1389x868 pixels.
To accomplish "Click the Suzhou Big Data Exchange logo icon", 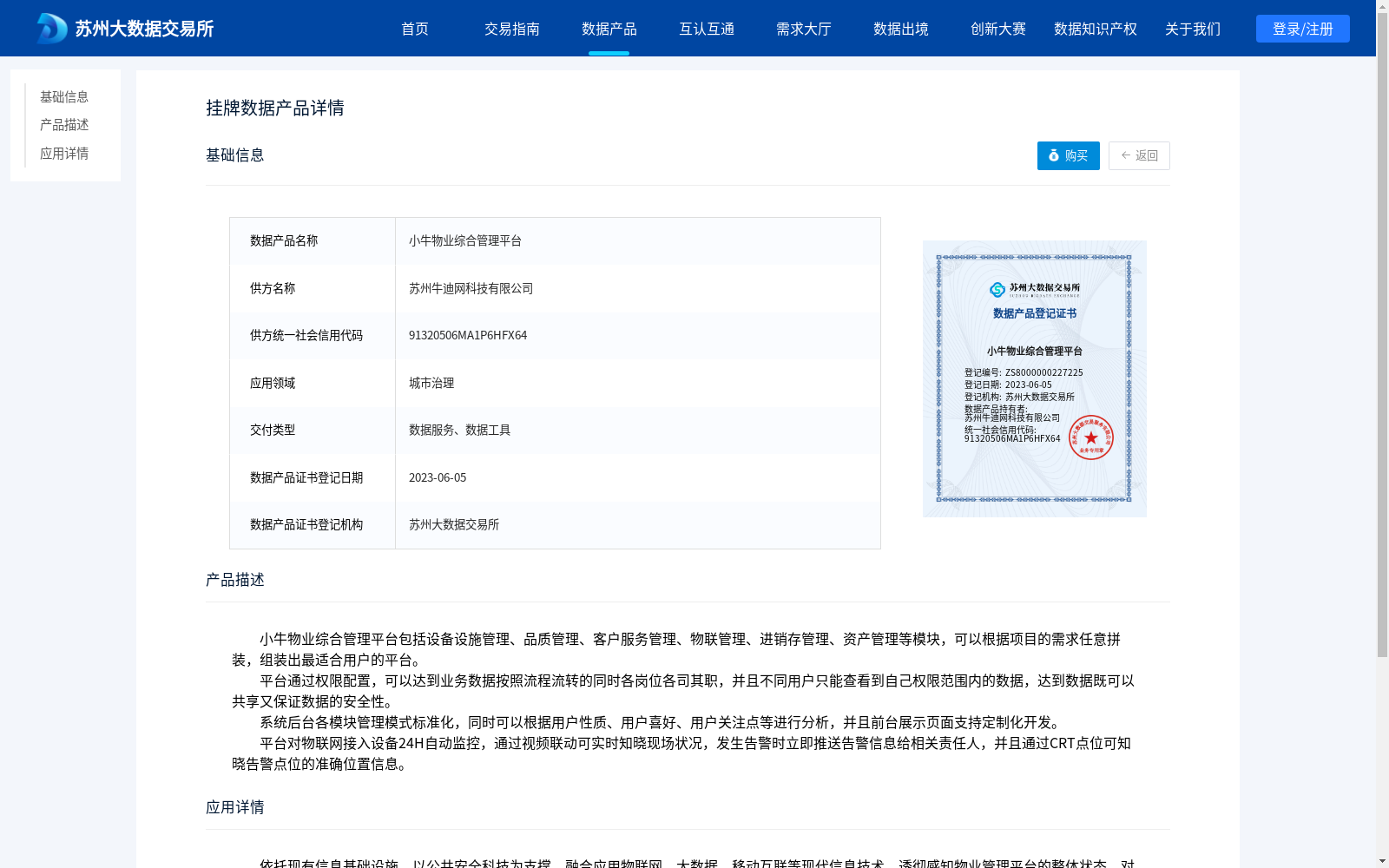I will click(52, 29).
